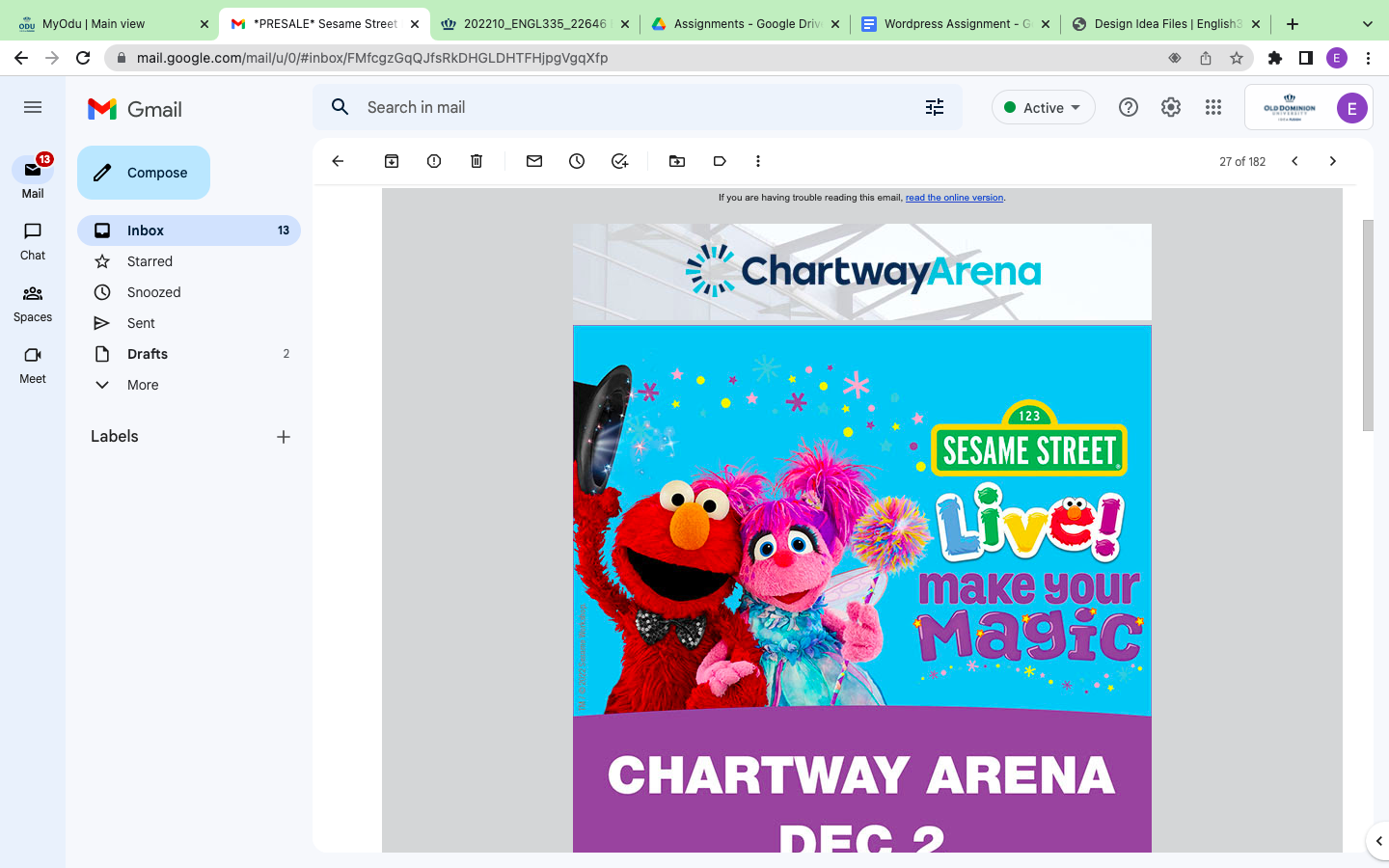Show older email arrow

tap(1333, 161)
